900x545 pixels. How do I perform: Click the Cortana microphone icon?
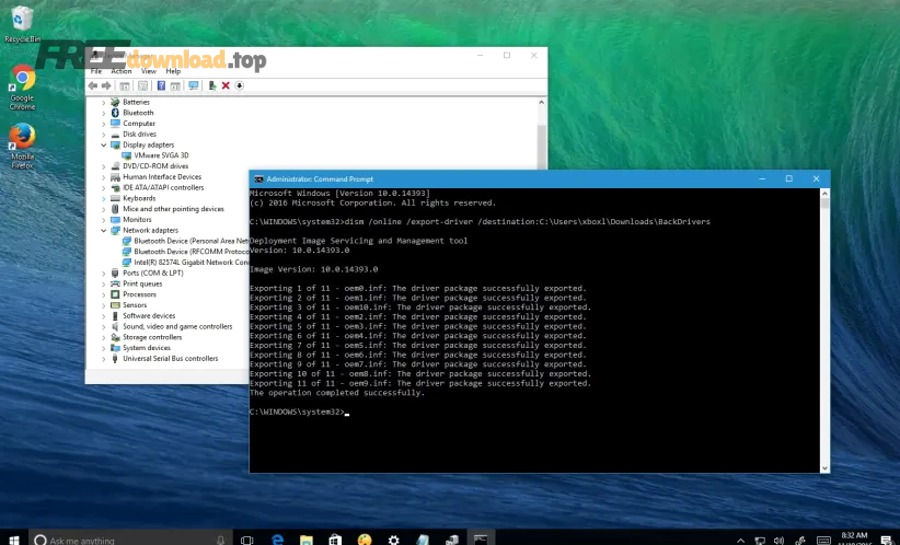coord(221,540)
